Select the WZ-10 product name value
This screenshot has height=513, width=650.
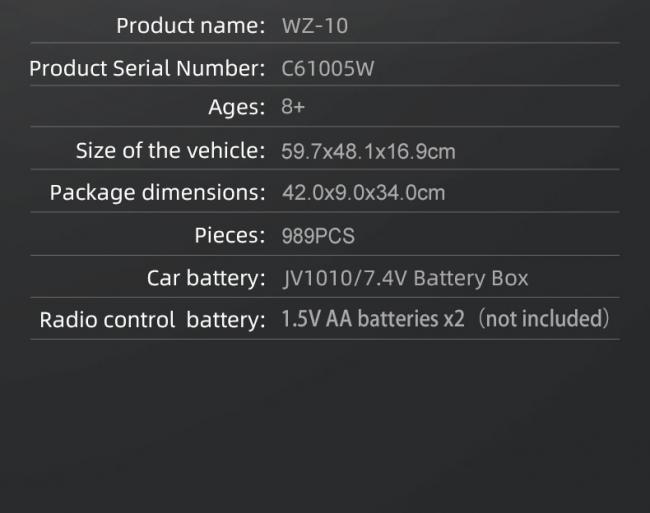pos(315,26)
